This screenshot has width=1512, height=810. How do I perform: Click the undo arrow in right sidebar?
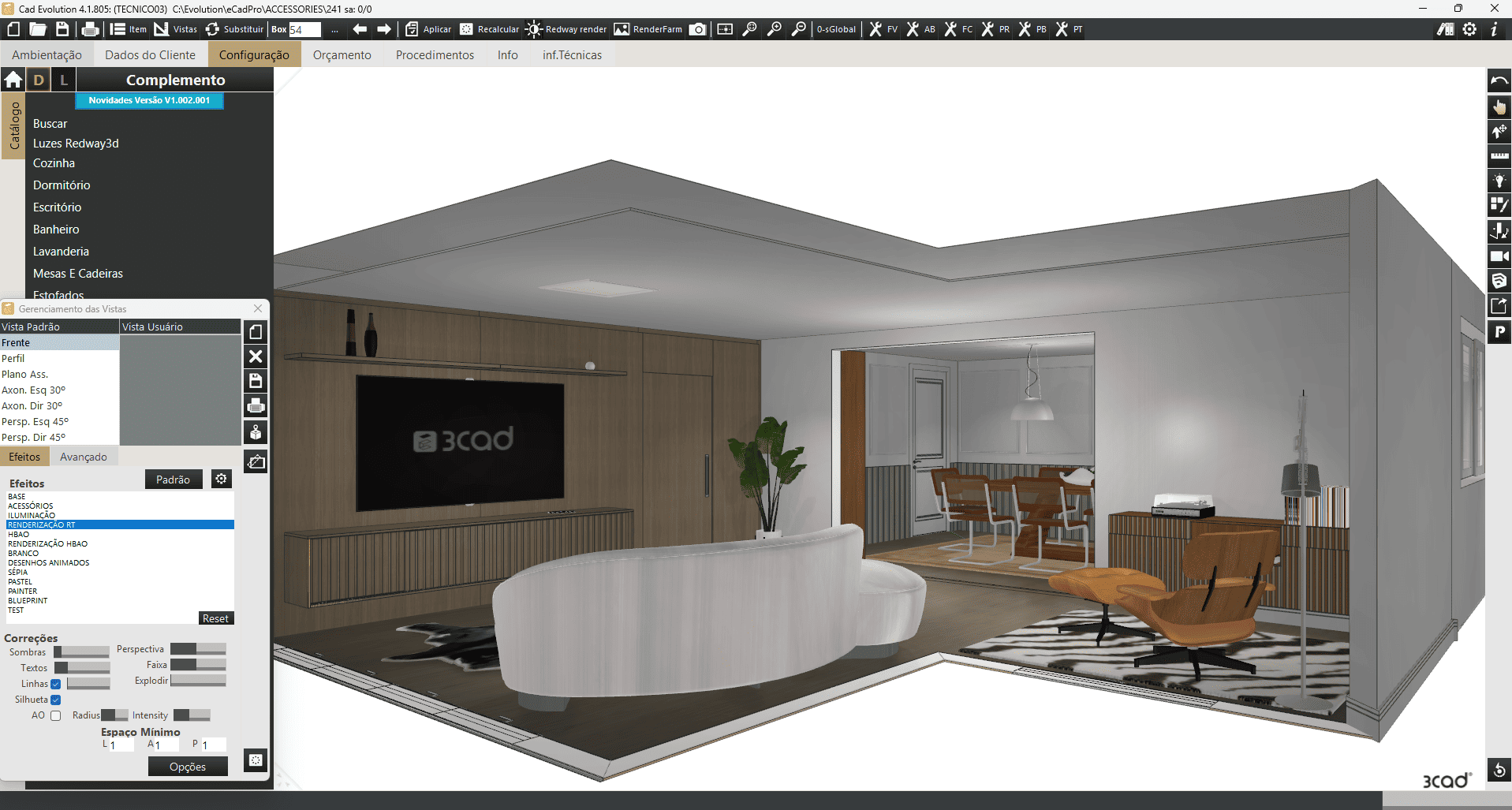(x=1499, y=81)
